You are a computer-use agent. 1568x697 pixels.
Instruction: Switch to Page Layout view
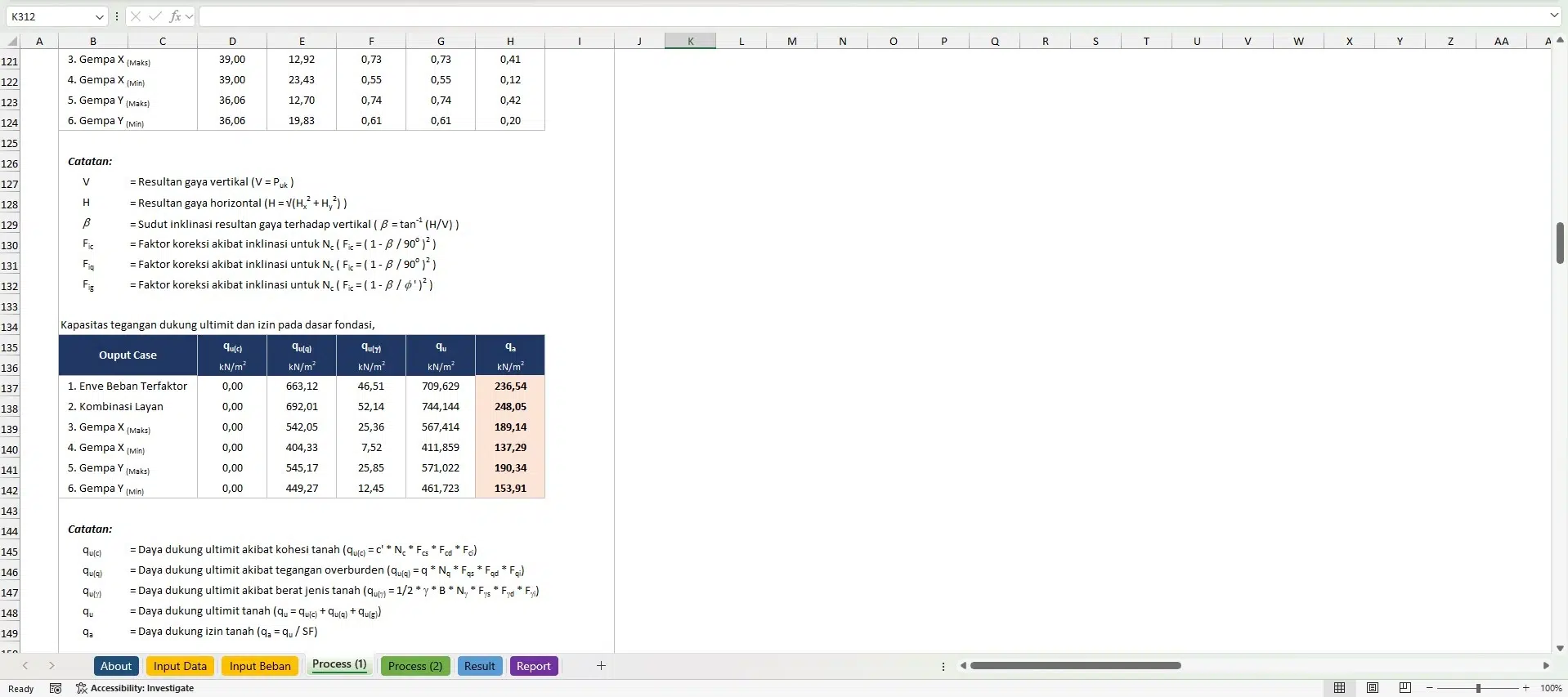tap(1373, 688)
